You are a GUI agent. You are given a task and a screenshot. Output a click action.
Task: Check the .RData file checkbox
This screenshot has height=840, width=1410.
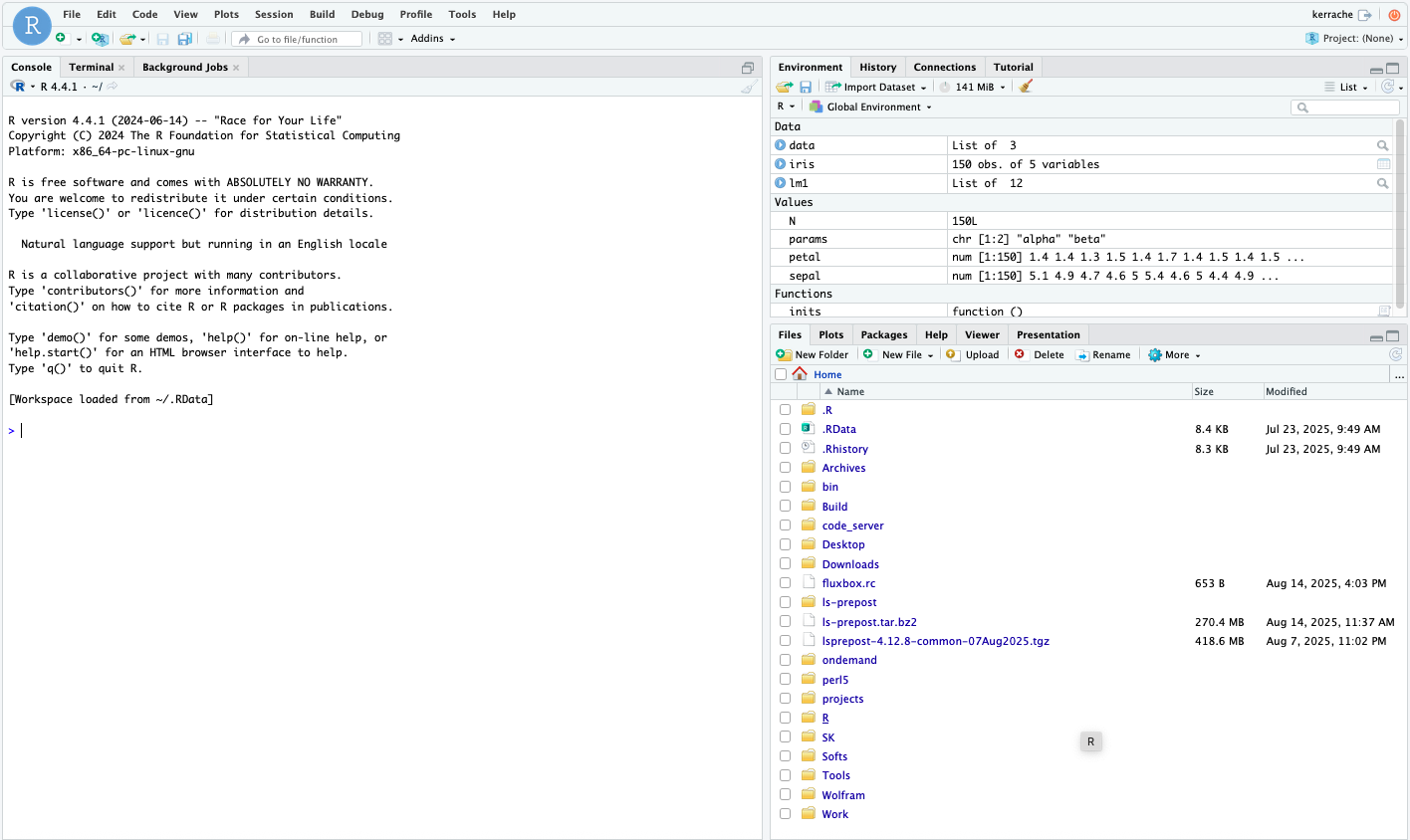pyautogui.click(x=785, y=429)
